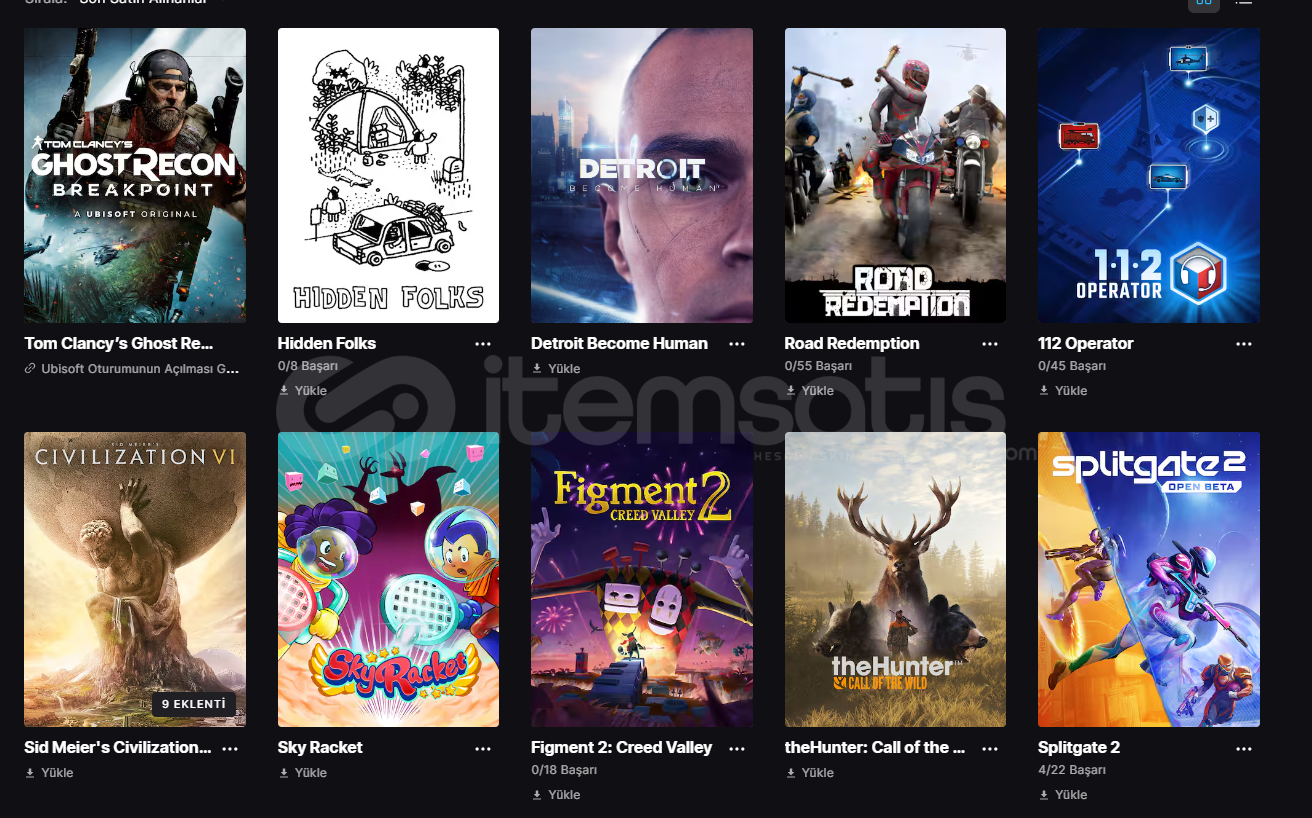Open options menu for theHunter: Call of the Wild
The image size is (1312, 818).
tap(990, 748)
